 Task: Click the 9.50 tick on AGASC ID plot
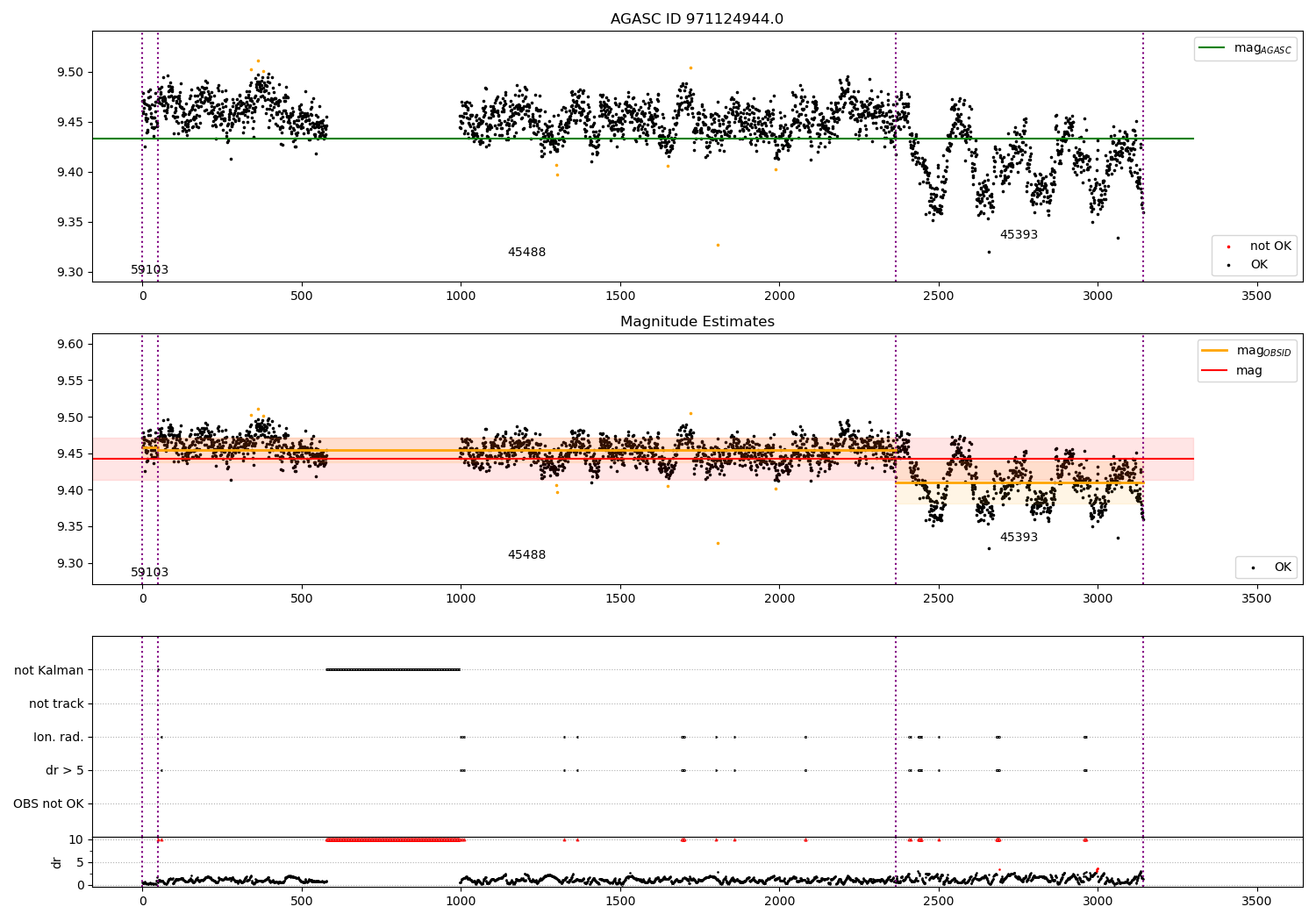[x=70, y=72]
